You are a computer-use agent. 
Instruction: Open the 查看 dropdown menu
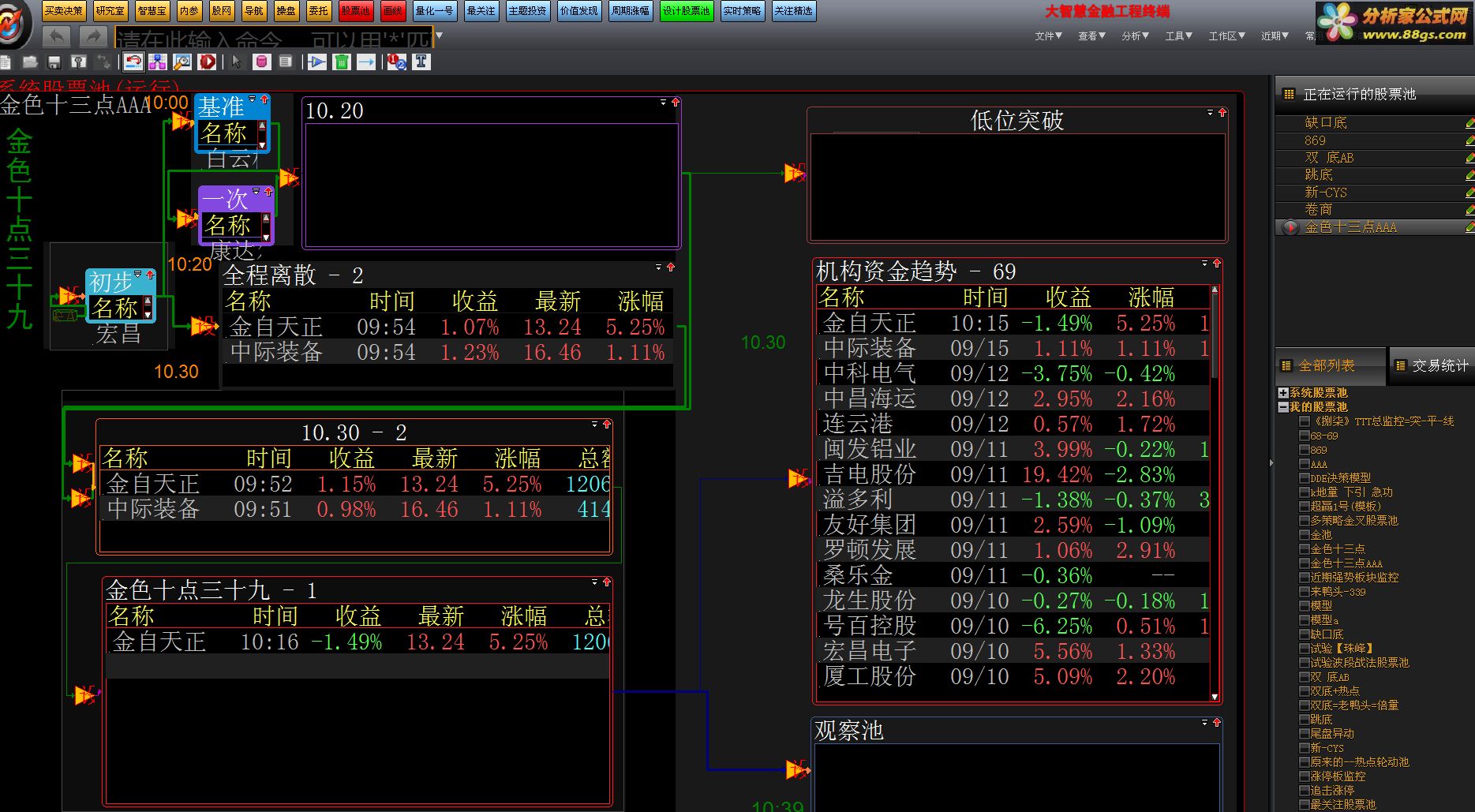point(1092,36)
